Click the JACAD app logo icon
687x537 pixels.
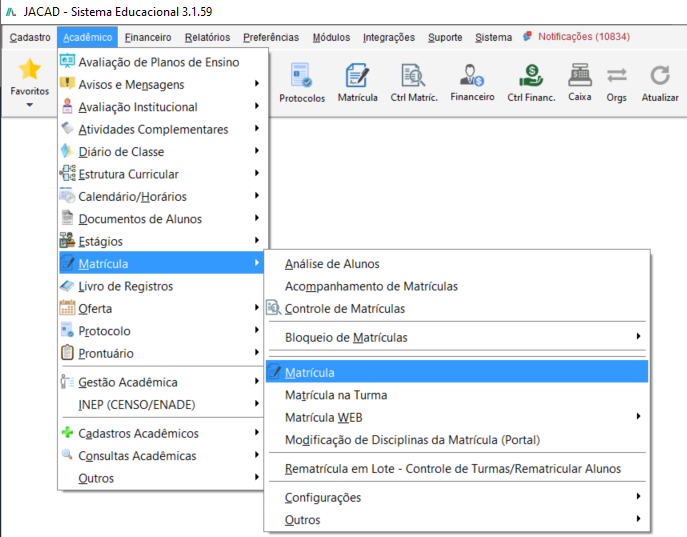[x=11, y=12]
